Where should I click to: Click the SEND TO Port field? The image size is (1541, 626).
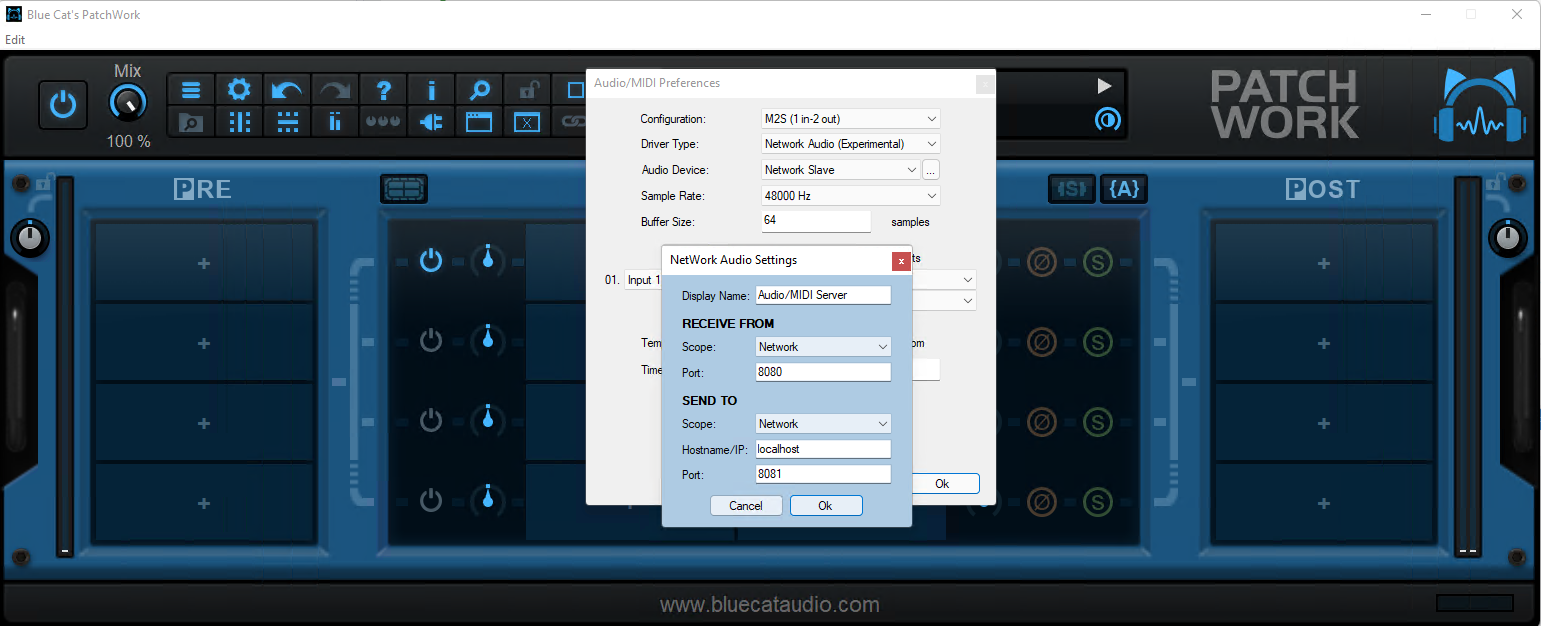823,474
